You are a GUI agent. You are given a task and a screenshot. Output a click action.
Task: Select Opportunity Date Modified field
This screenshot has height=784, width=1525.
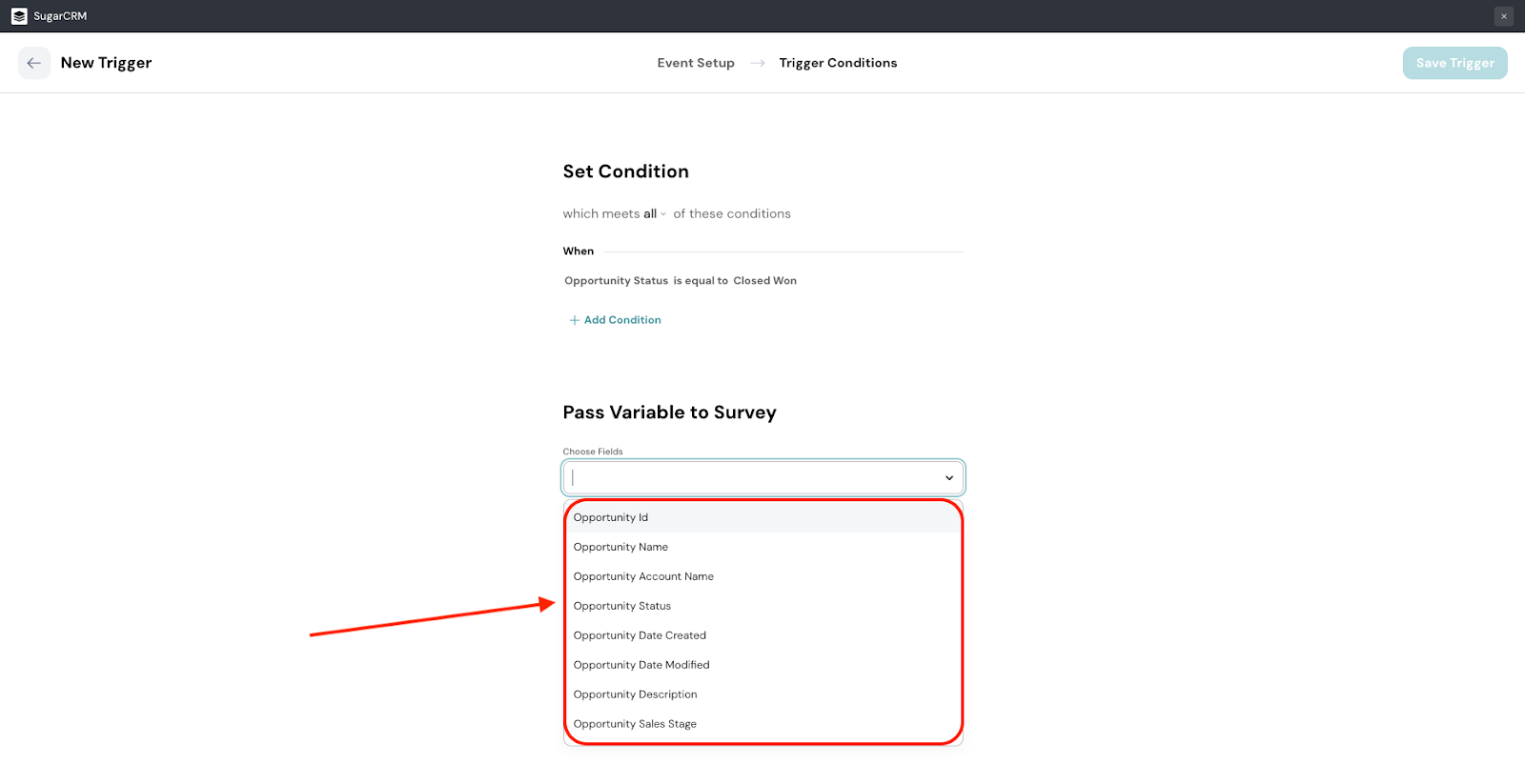[641, 665]
